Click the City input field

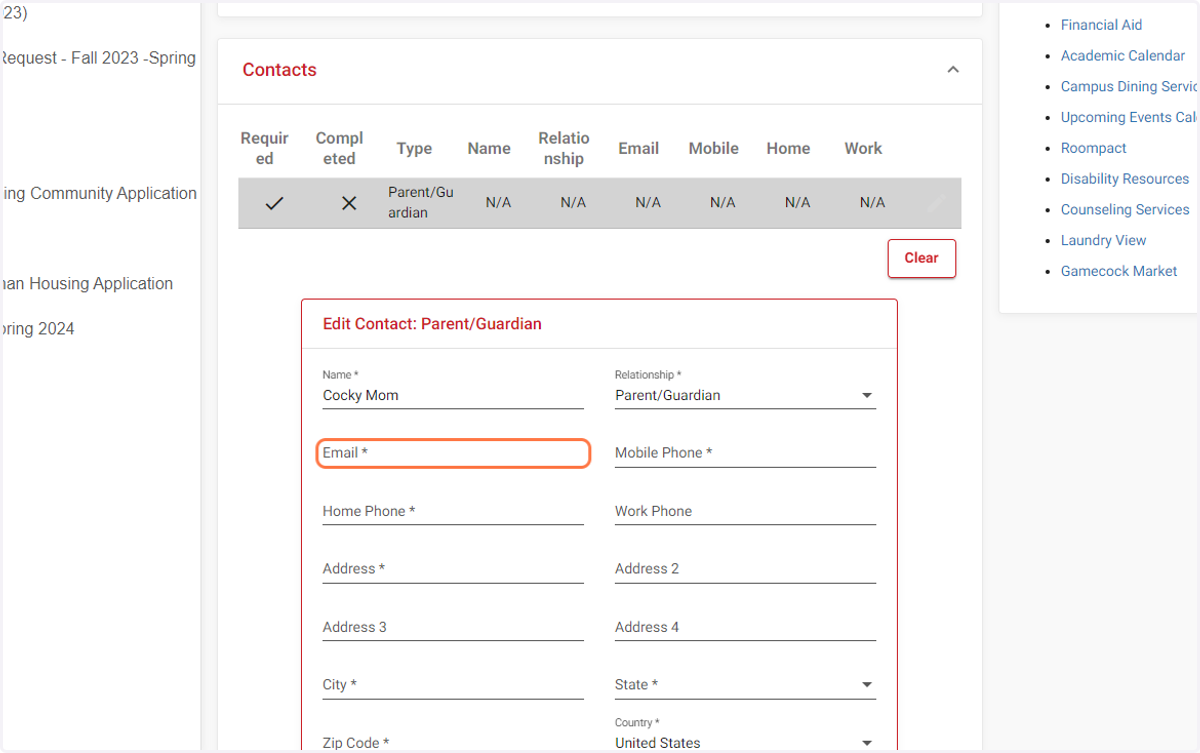[453, 685]
